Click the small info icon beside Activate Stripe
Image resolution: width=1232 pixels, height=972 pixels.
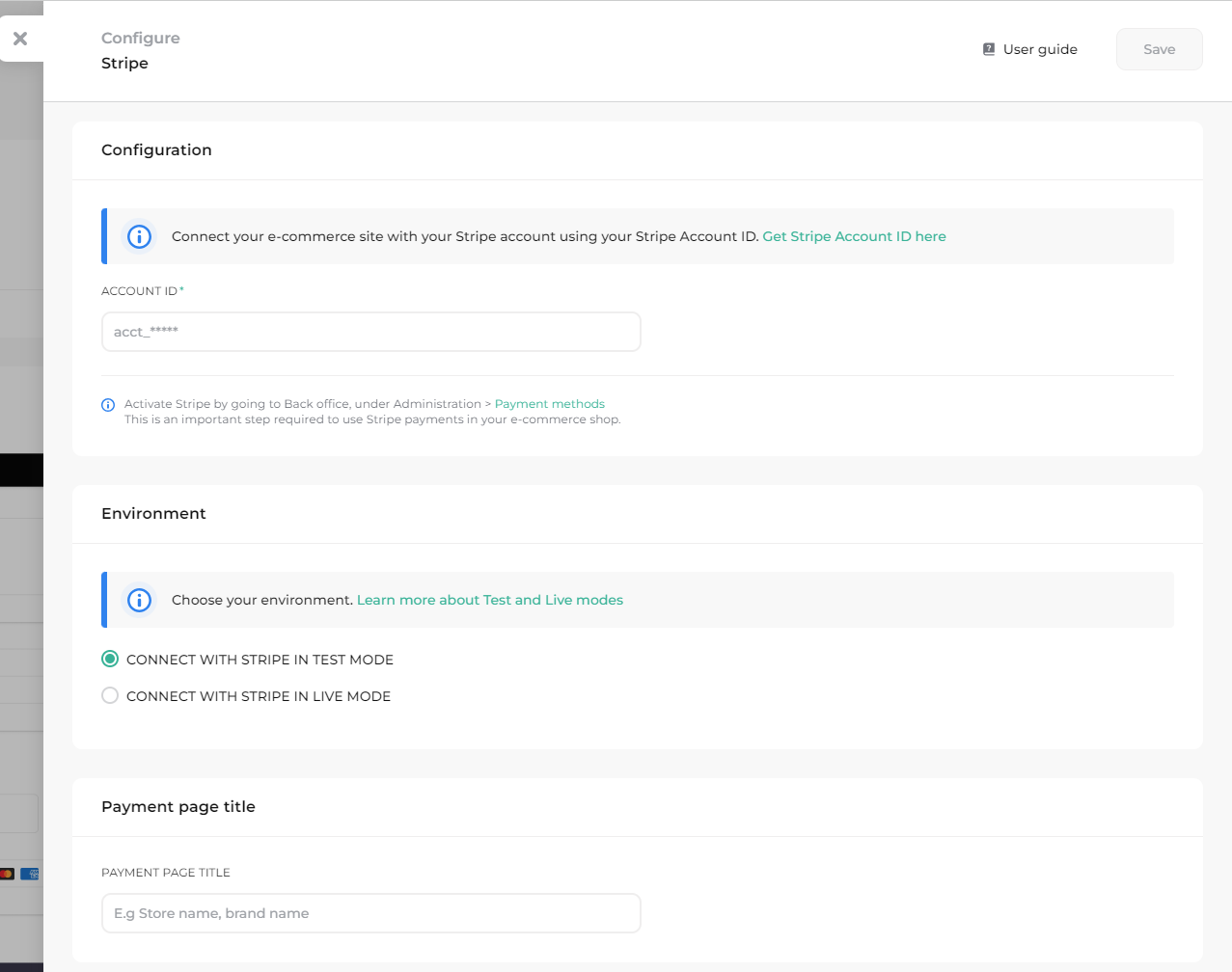(108, 405)
